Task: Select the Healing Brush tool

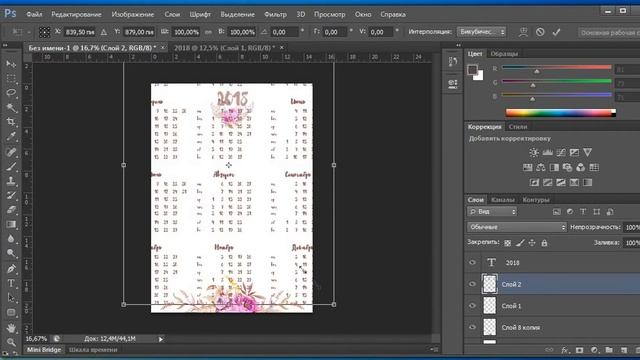Action: (11, 152)
